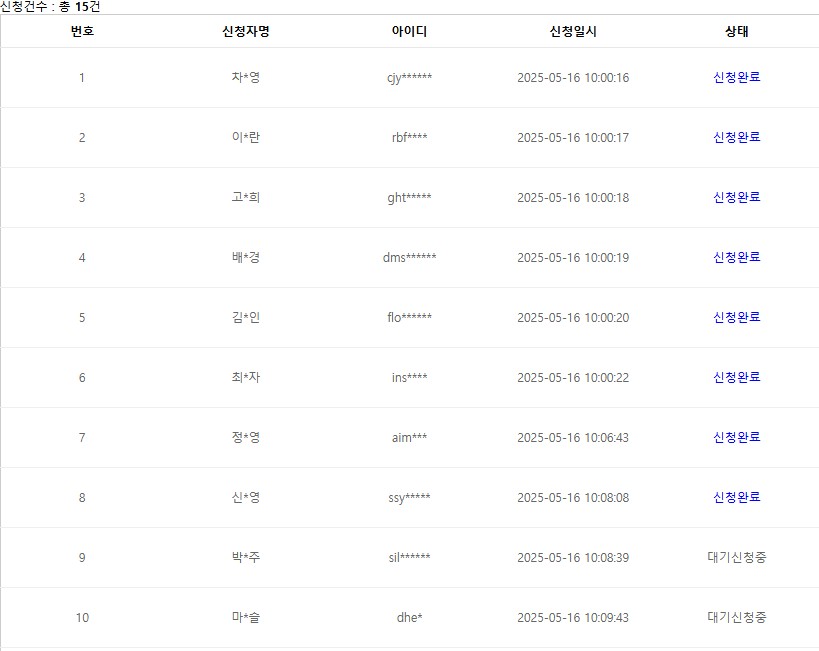Click 대기신청중 status for 마*슬

736,617
